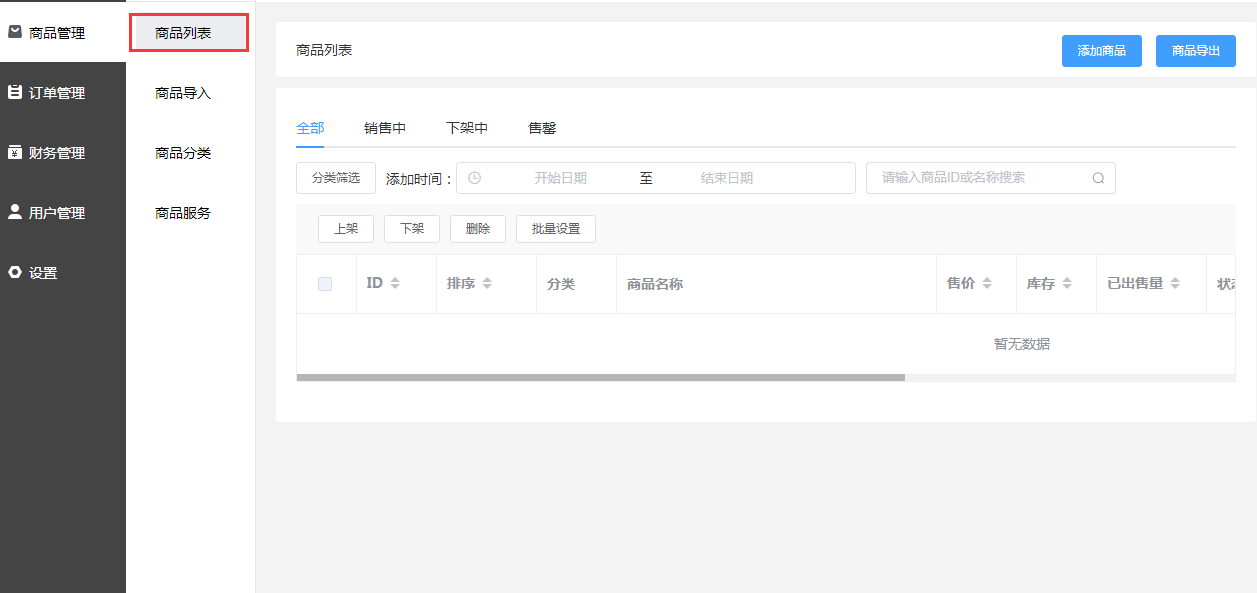Open the 分类筛选 category filter
Viewport: 1257px width, 593px height.
coord(335,178)
